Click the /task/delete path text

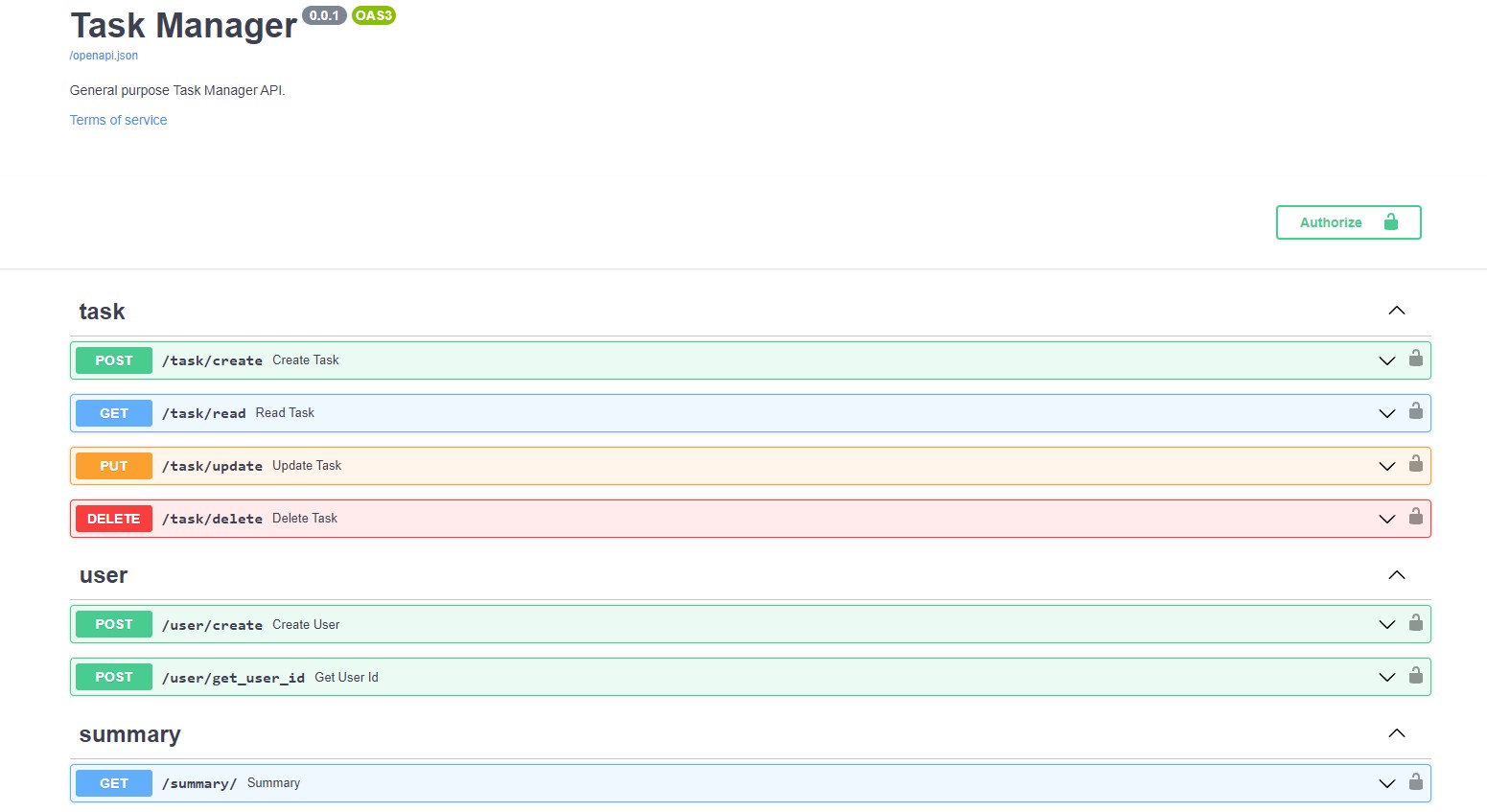click(212, 519)
